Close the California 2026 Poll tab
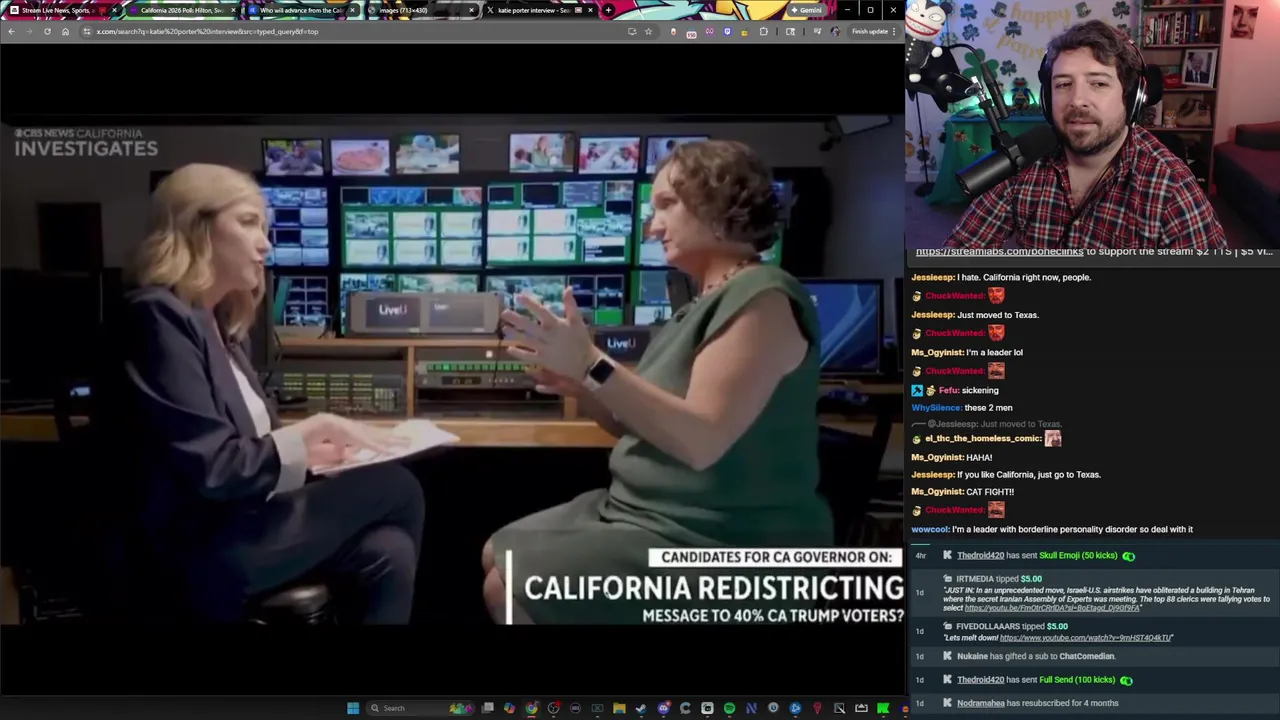1280x720 pixels. (x=233, y=10)
